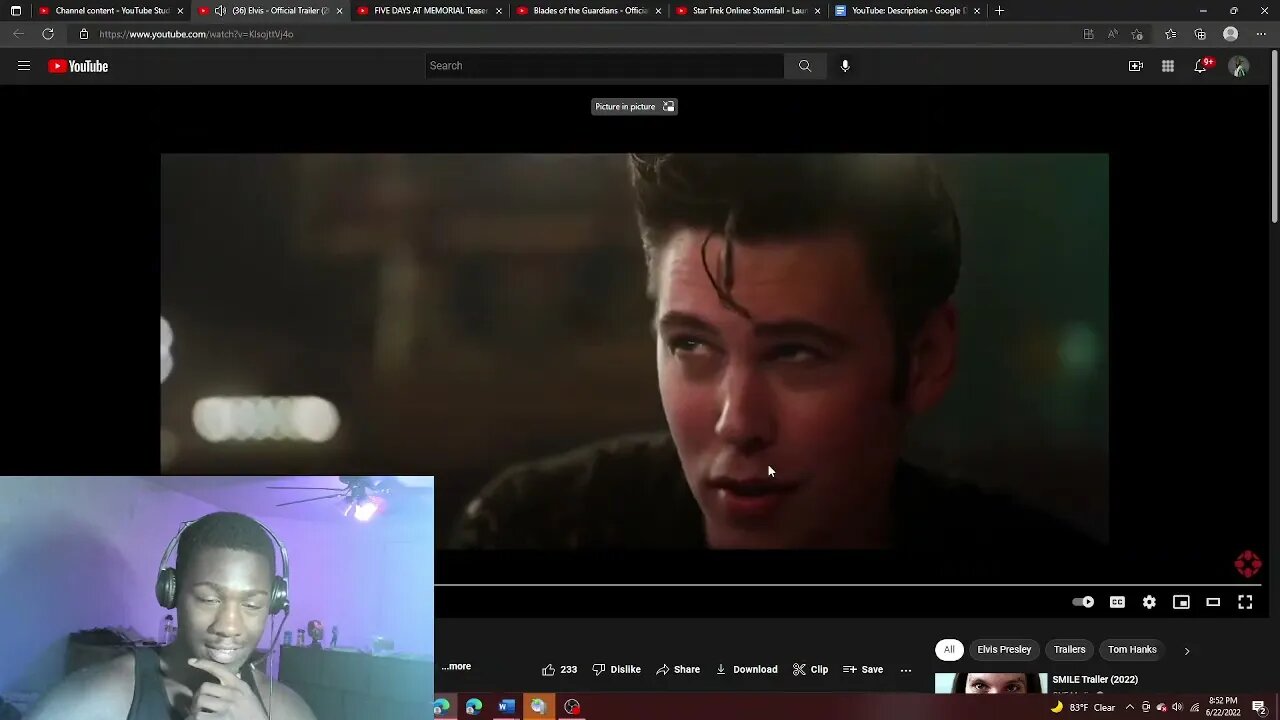
Task: Click the video progress bar
Action: coord(847,586)
